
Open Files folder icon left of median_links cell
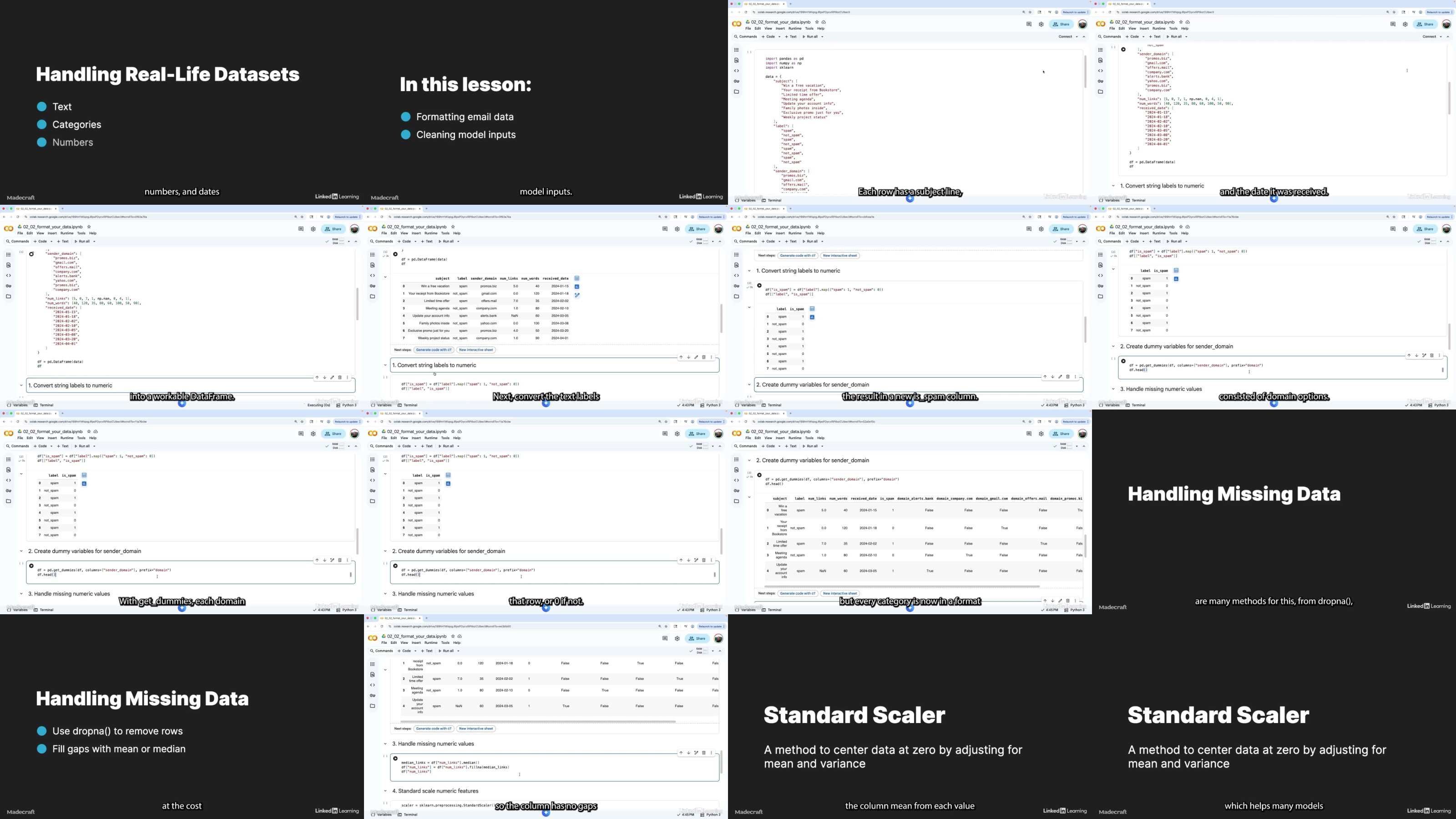(x=373, y=706)
